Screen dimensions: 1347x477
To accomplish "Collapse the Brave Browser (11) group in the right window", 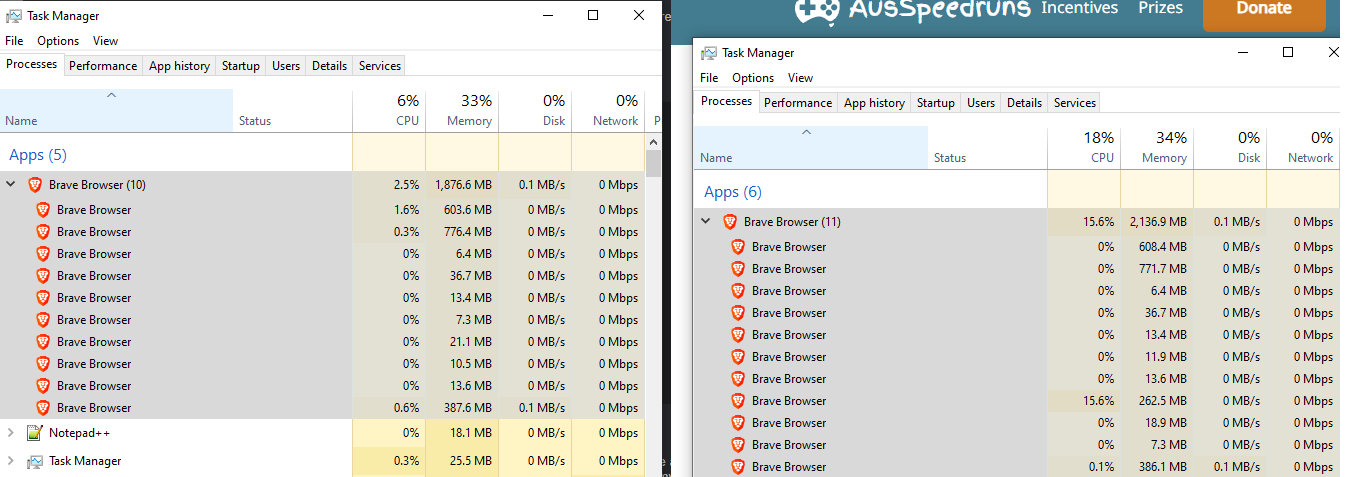I will point(706,222).
